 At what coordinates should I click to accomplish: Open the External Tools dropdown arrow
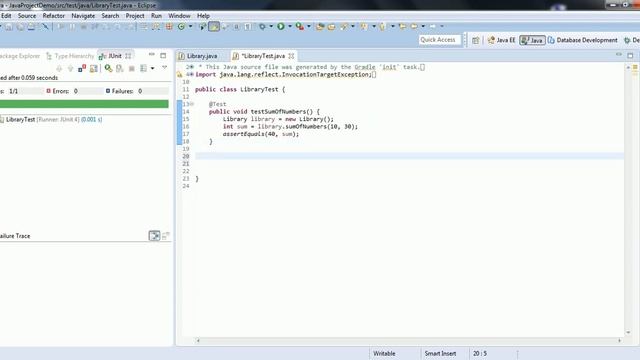point(309,27)
